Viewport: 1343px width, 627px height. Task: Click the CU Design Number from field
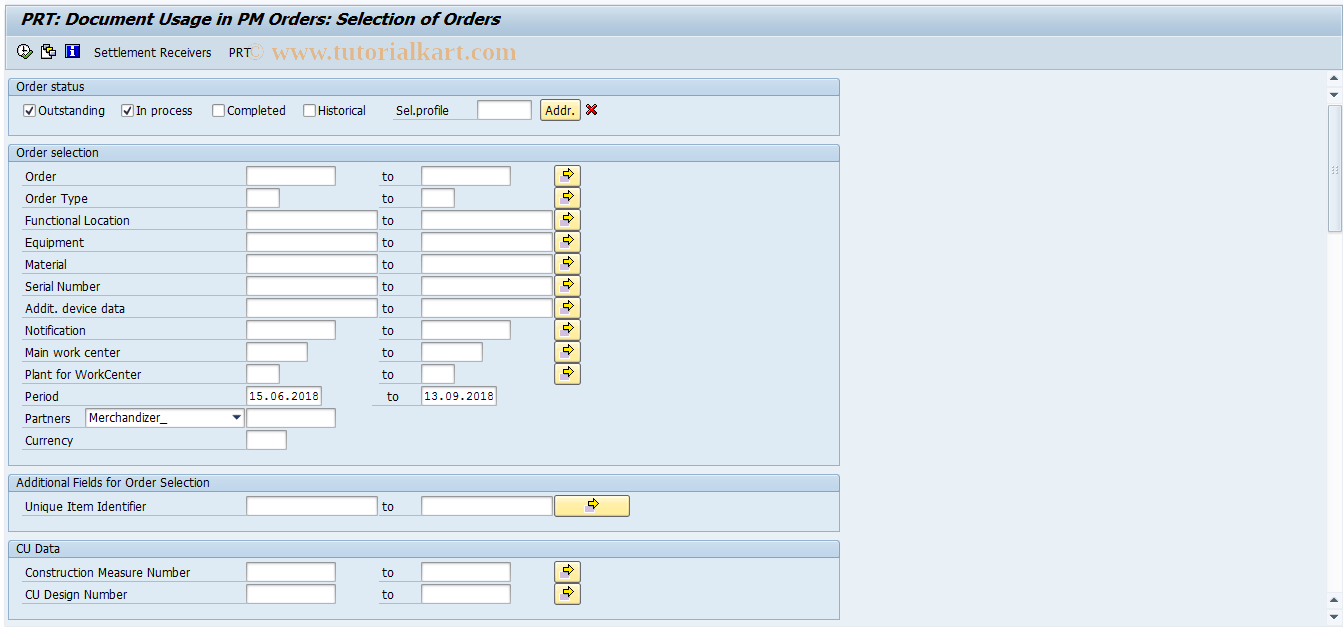coord(291,594)
